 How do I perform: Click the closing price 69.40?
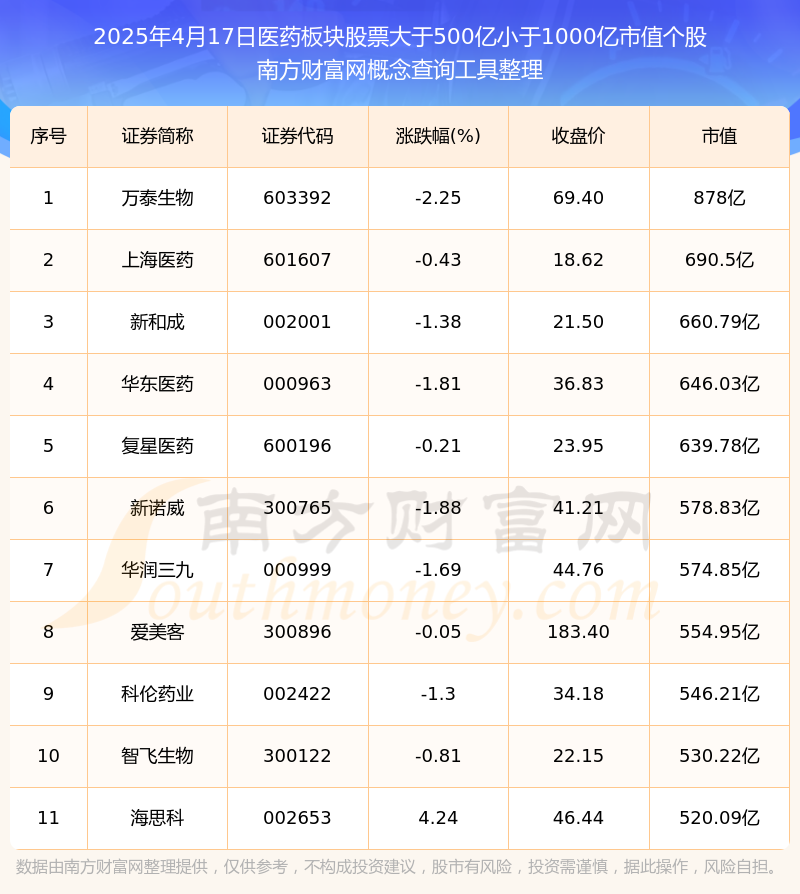(578, 198)
